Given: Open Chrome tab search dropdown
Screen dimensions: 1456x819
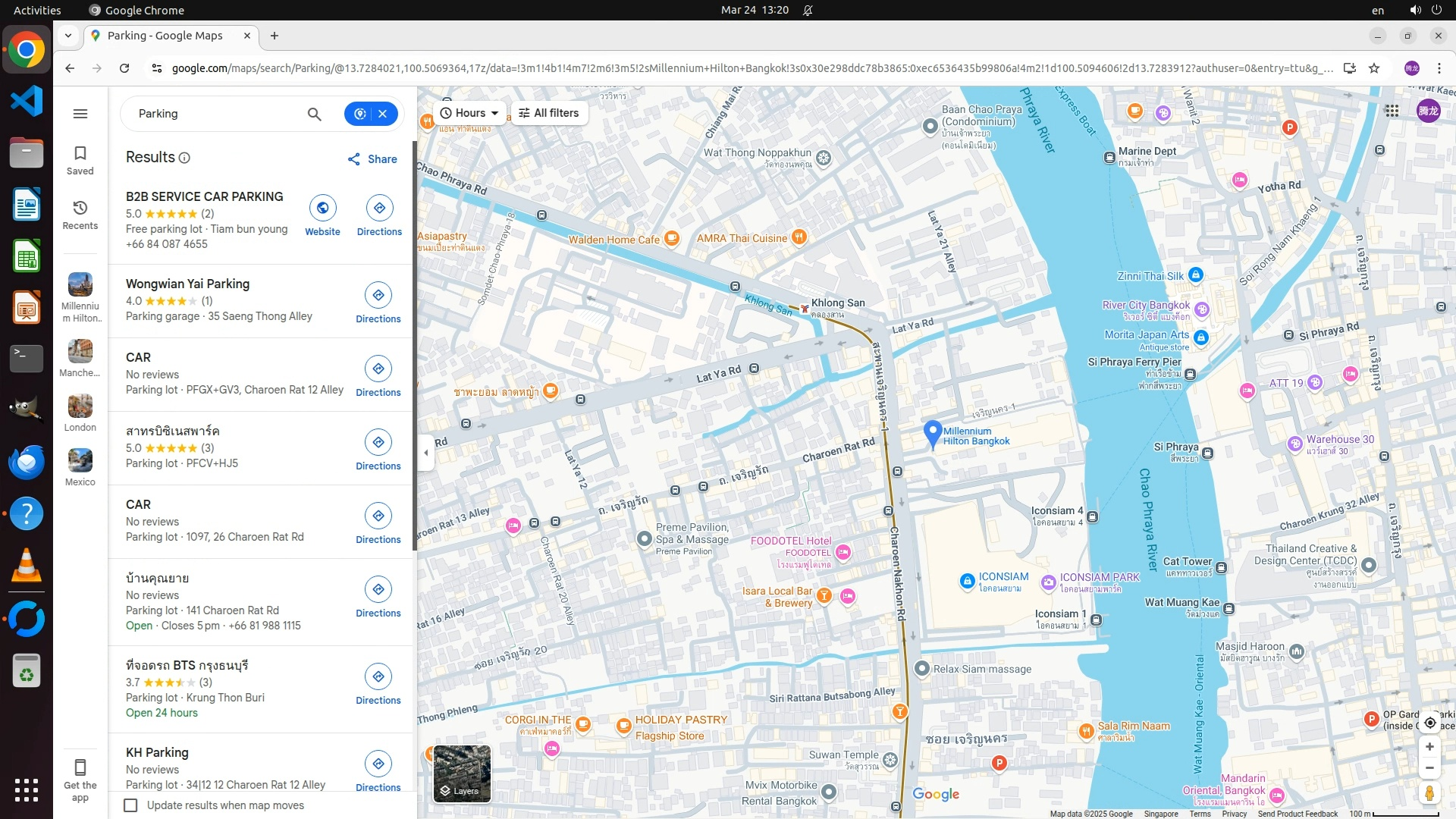Looking at the screenshot, I should pyautogui.click(x=68, y=36).
